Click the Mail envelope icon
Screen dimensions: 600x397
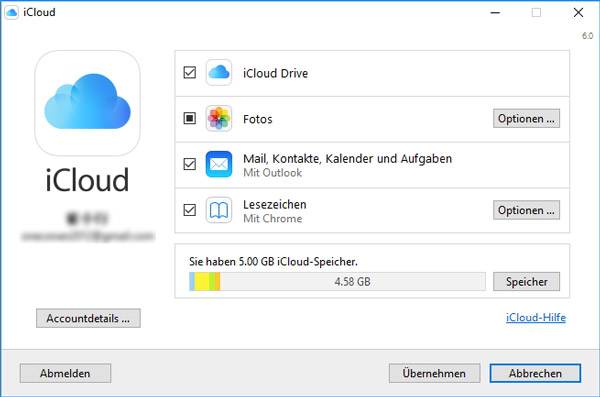point(218,164)
